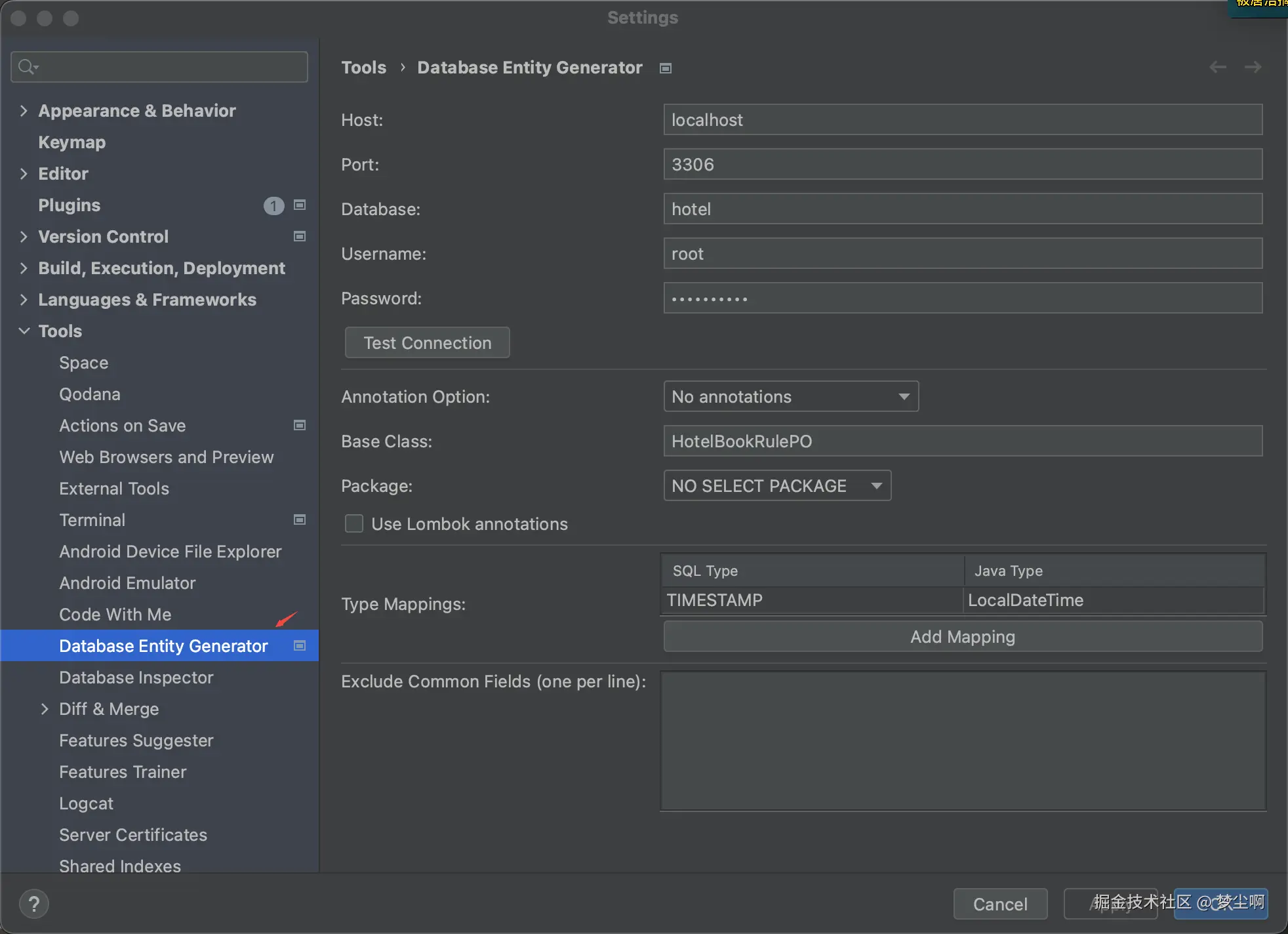Screen dimensions: 1288x934
Task: Click project-level icon next to Terminal
Action: coord(300,520)
